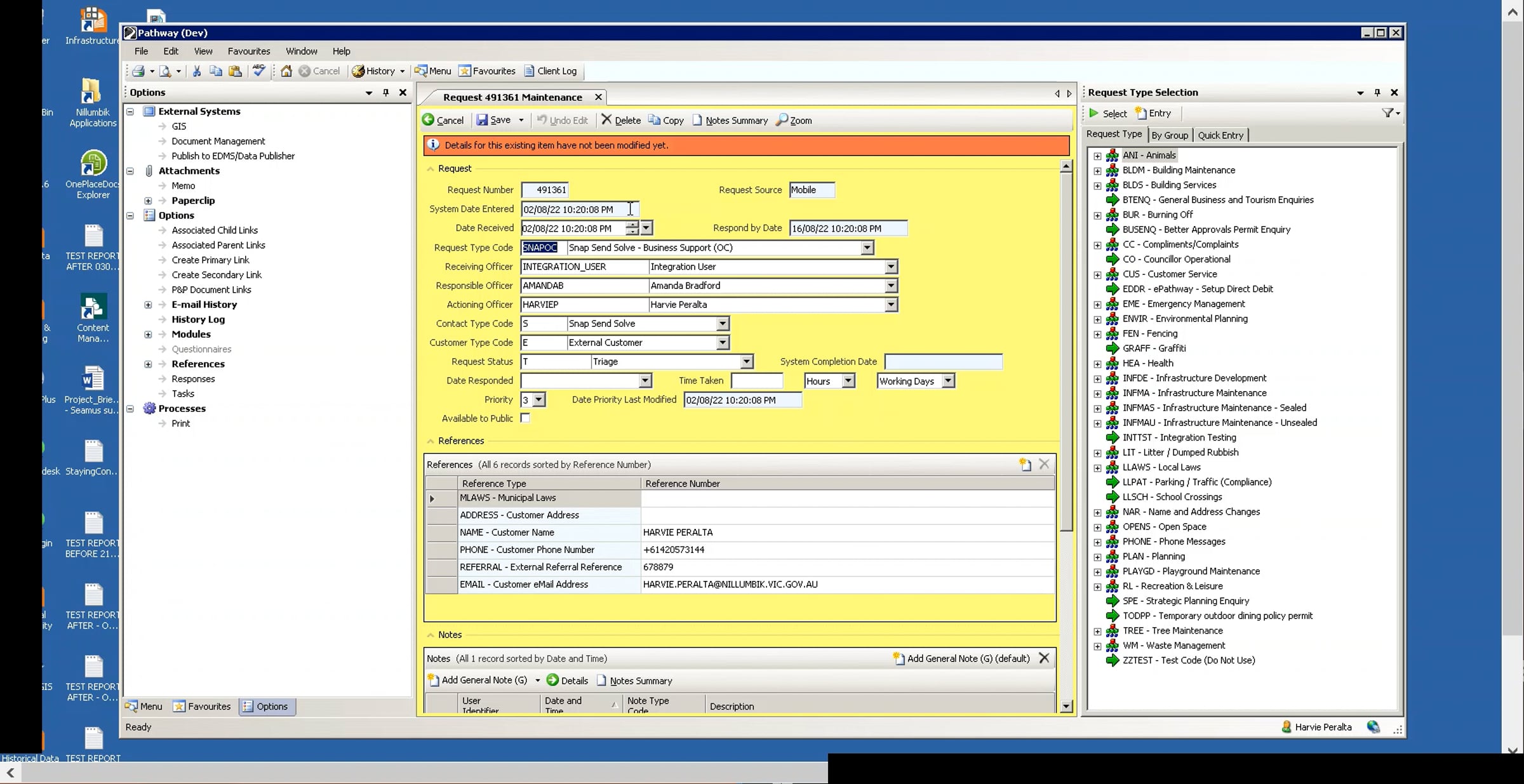
Task: Expand the WM - Waste Management node
Action: coord(1097,646)
